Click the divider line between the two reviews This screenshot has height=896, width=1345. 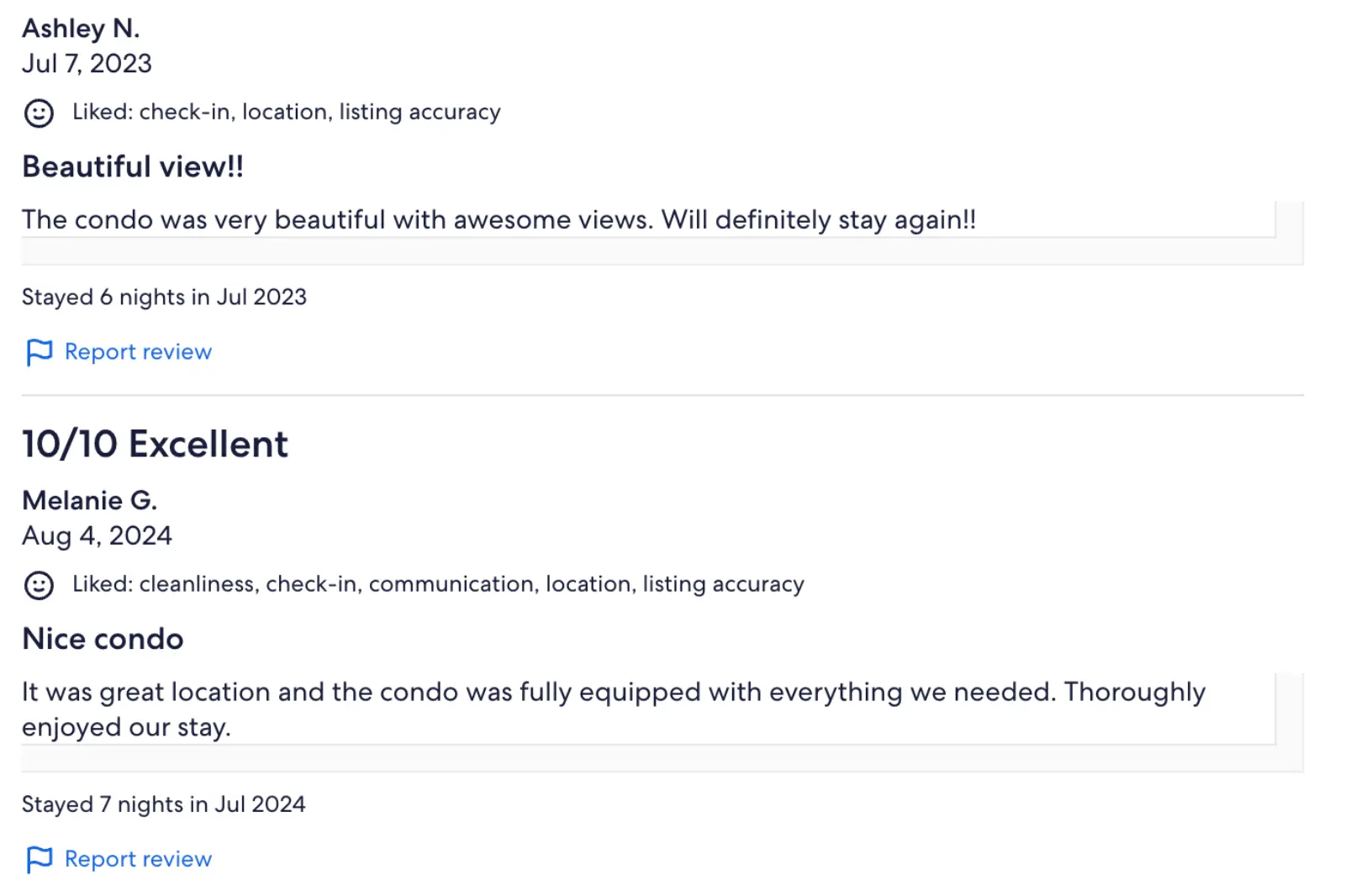662,395
